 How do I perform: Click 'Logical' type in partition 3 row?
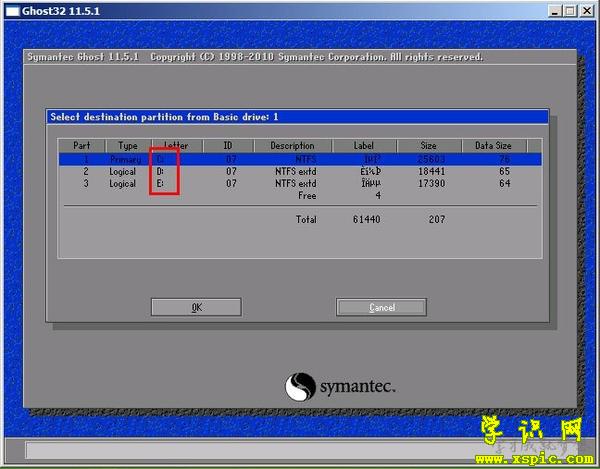tap(122, 184)
